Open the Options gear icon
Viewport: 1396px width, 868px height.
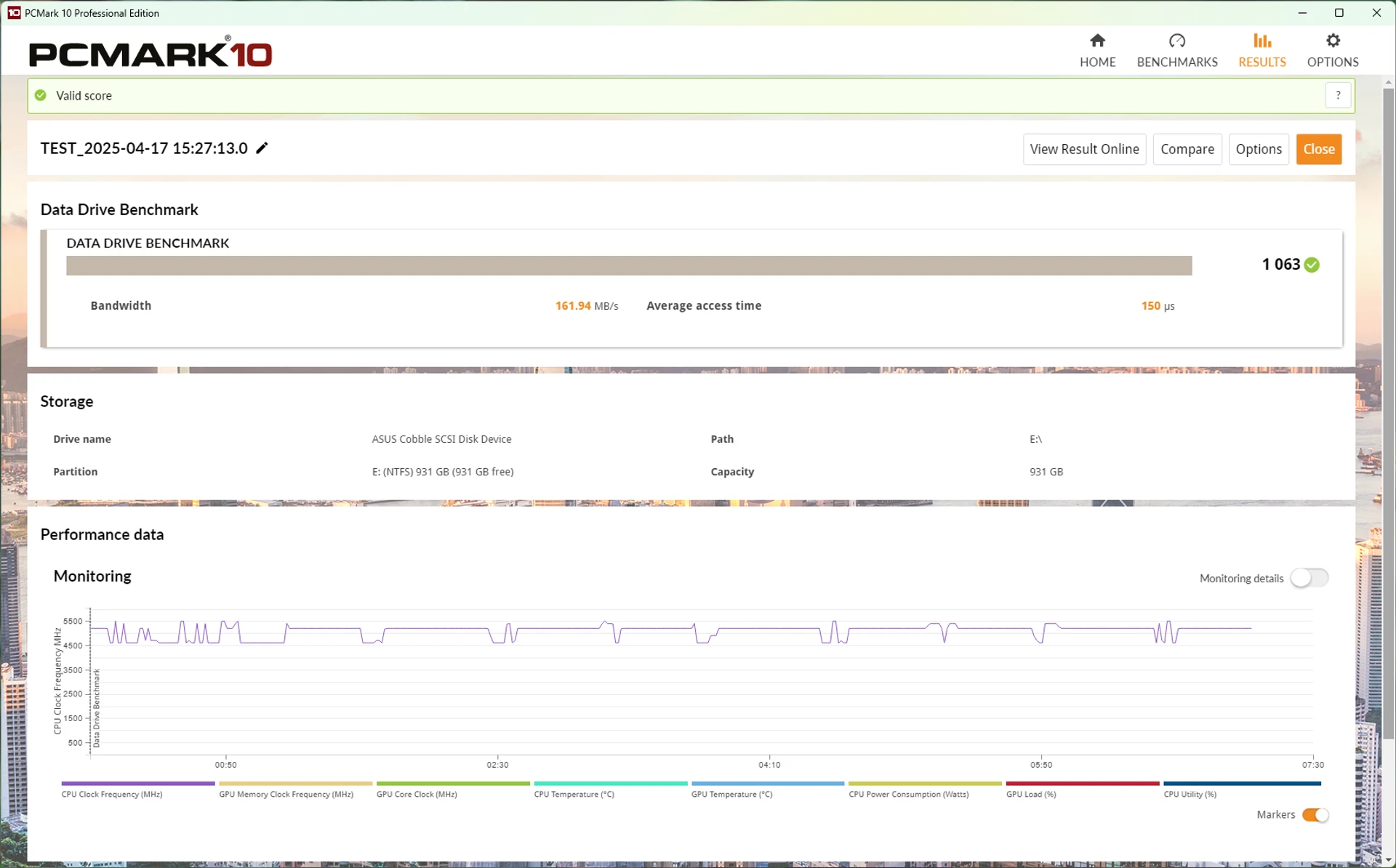click(1332, 41)
